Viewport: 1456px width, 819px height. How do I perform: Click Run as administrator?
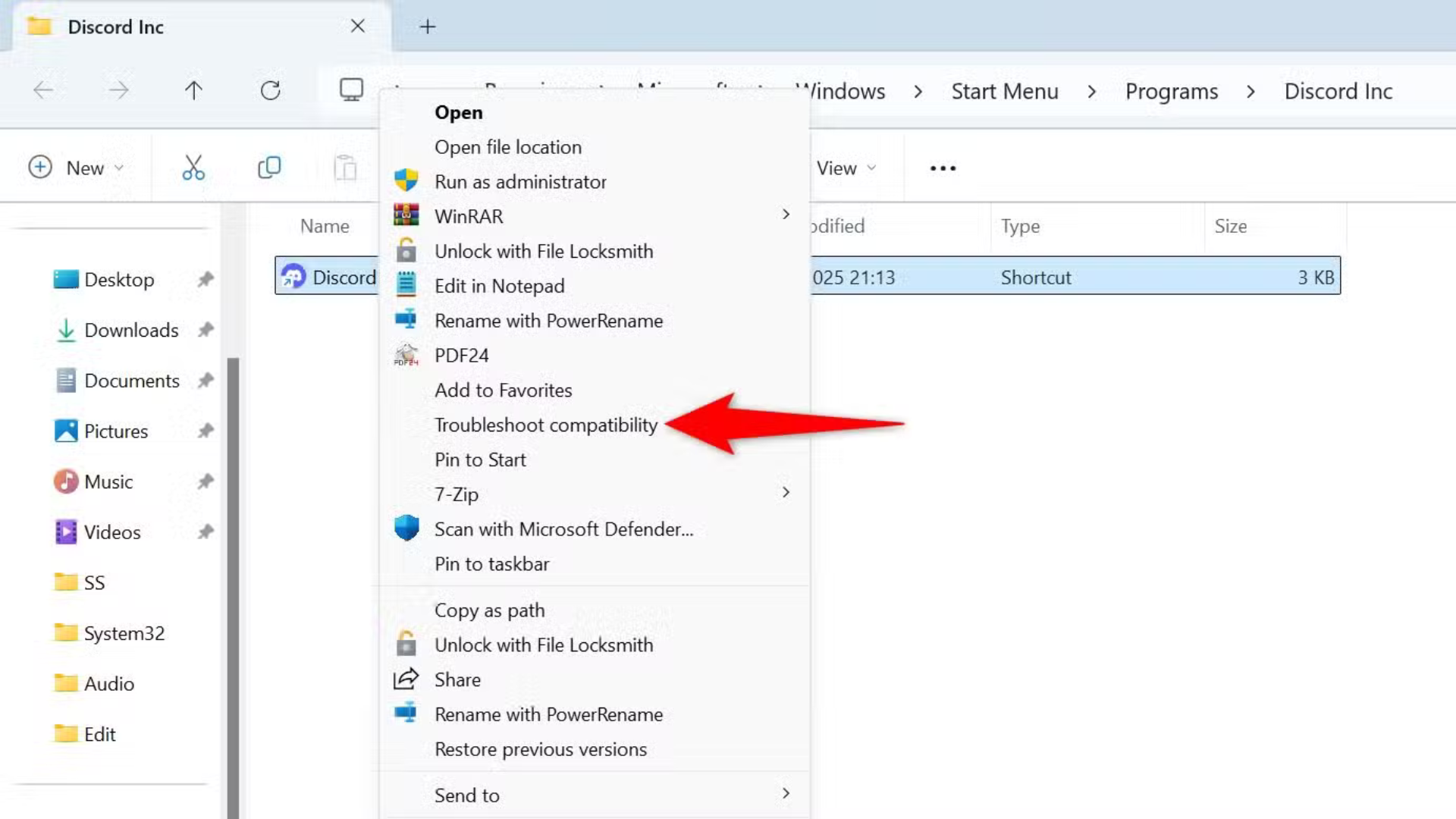[x=520, y=181]
